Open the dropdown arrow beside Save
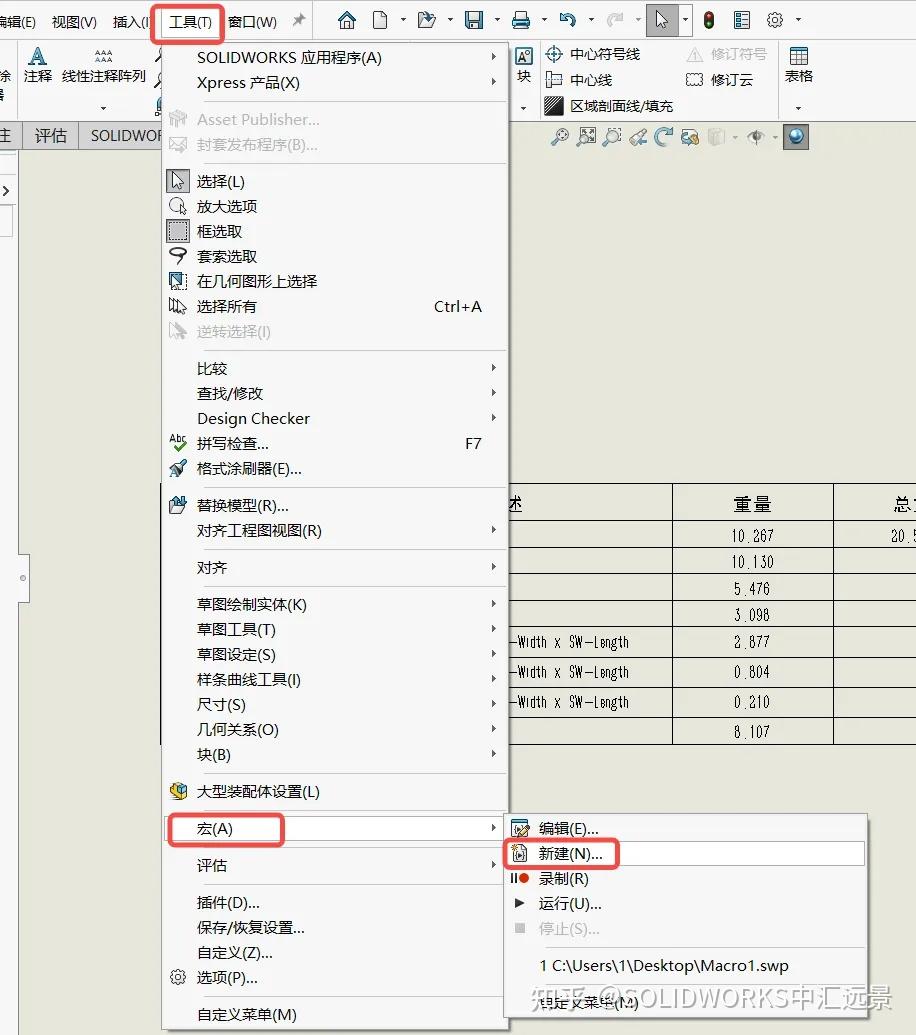Image resolution: width=916 pixels, height=1035 pixels. tap(497, 20)
